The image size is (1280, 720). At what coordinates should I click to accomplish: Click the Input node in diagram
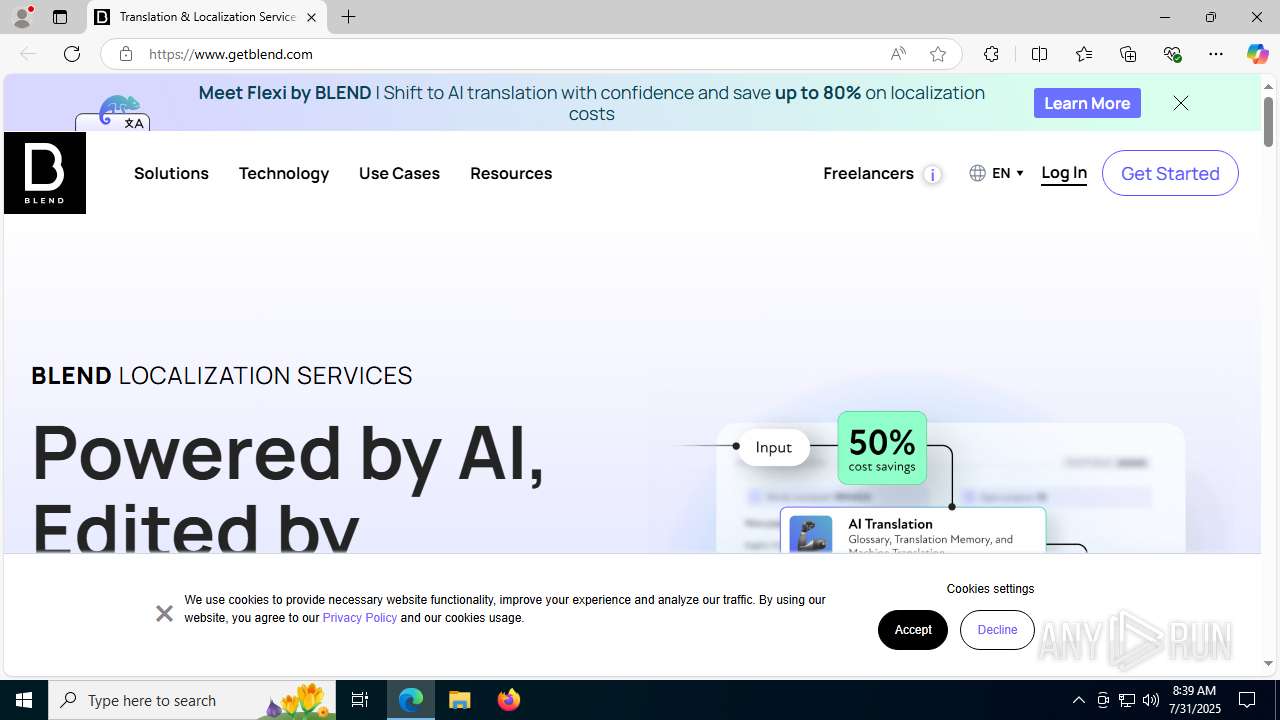773,447
